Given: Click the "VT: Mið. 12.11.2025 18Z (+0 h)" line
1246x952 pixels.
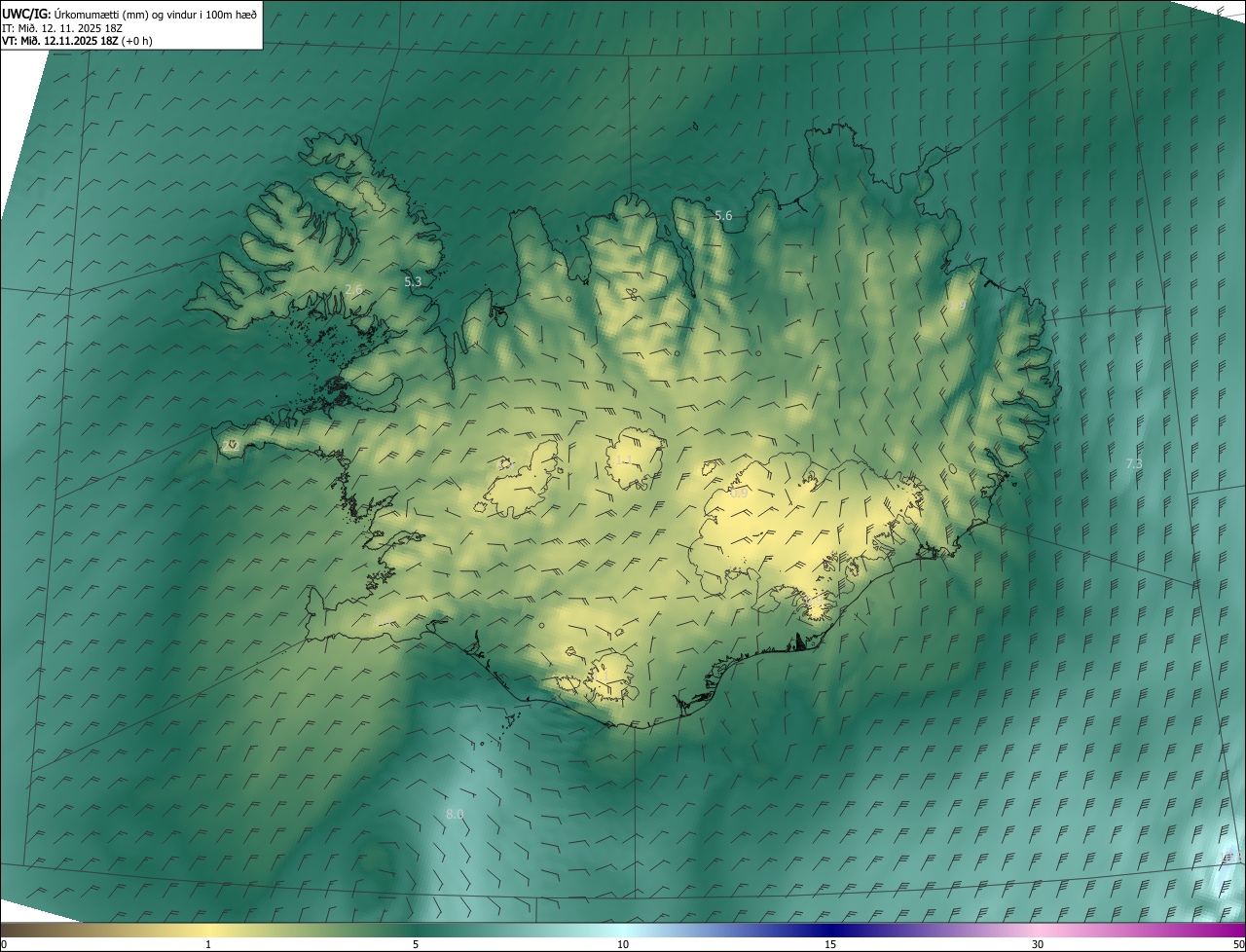Looking at the screenshot, I should (77, 41).
